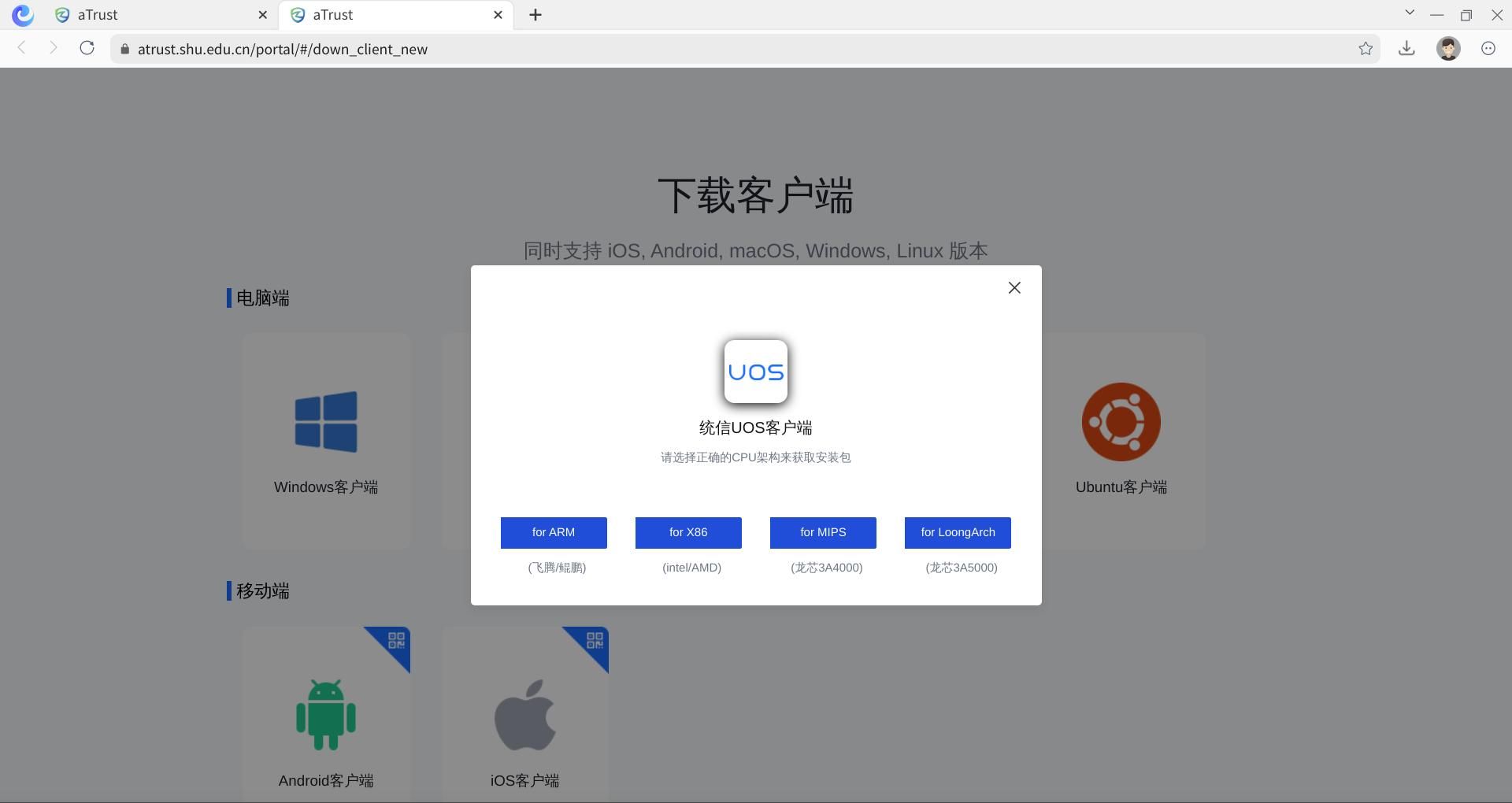Click the 电脑端 section heading
Viewport: 1512px width, 803px height.
[x=263, y=298]
